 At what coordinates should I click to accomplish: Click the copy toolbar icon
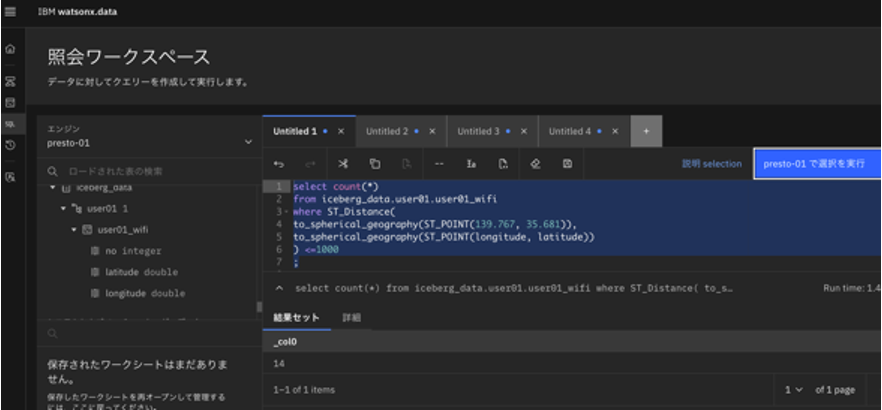tap(375, 164)
